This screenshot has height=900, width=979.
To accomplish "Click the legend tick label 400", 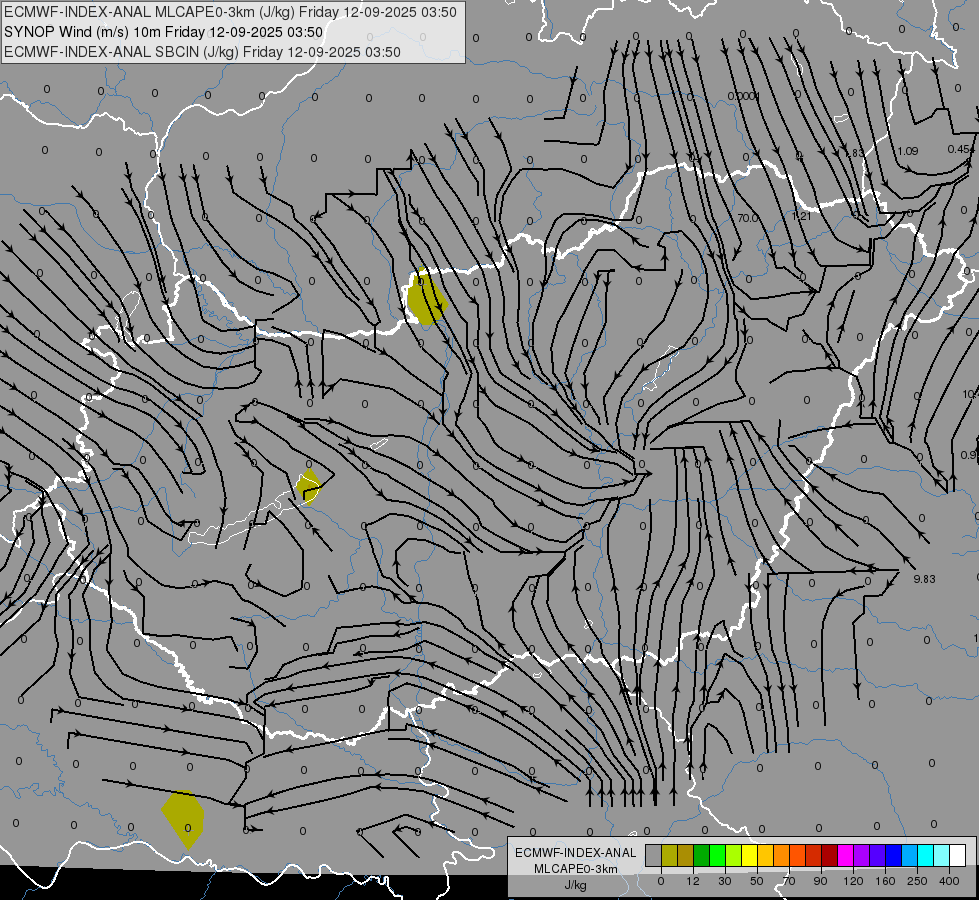I will tap(949, 881).
